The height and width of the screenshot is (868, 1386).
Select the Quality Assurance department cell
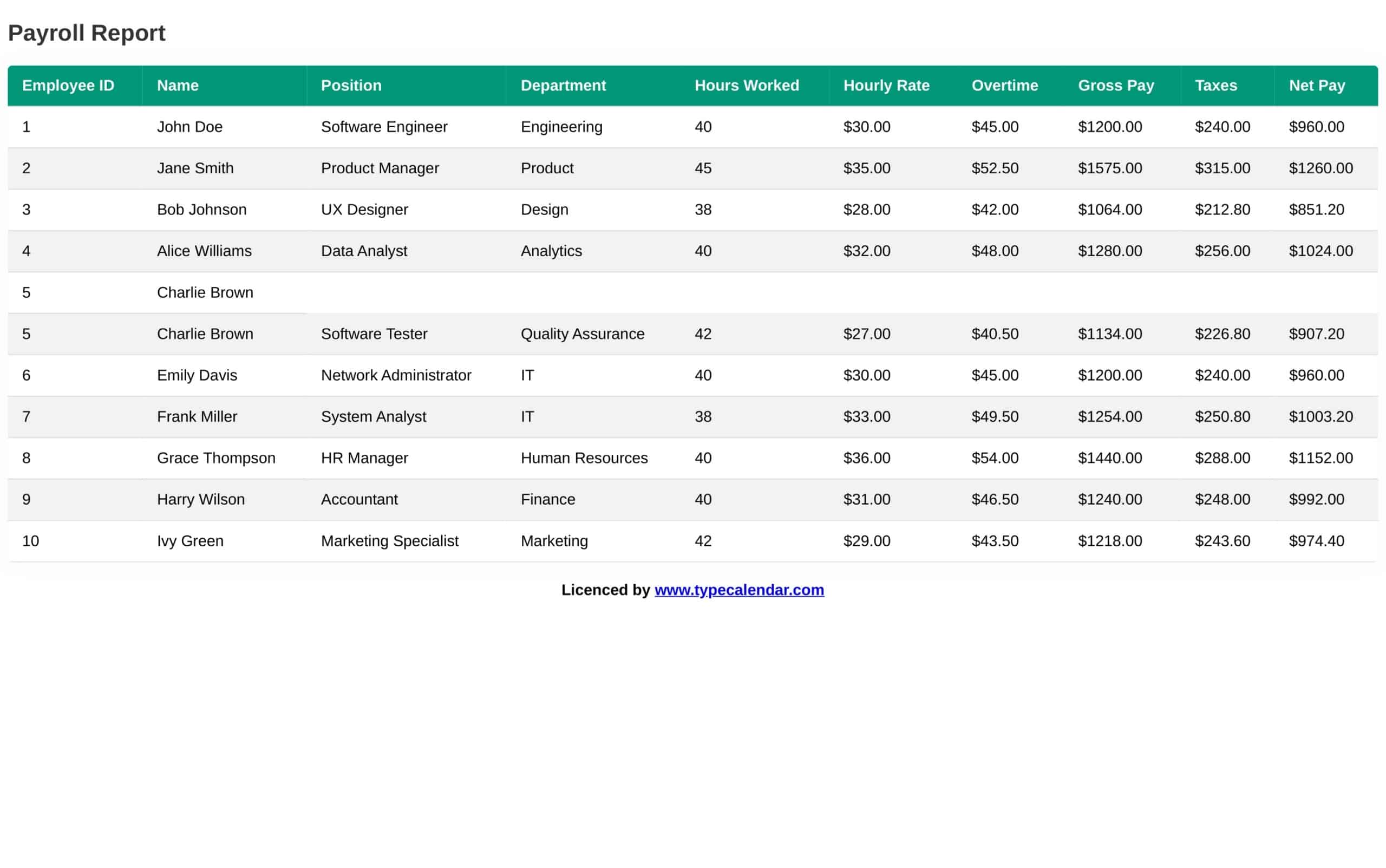point(582,334)
